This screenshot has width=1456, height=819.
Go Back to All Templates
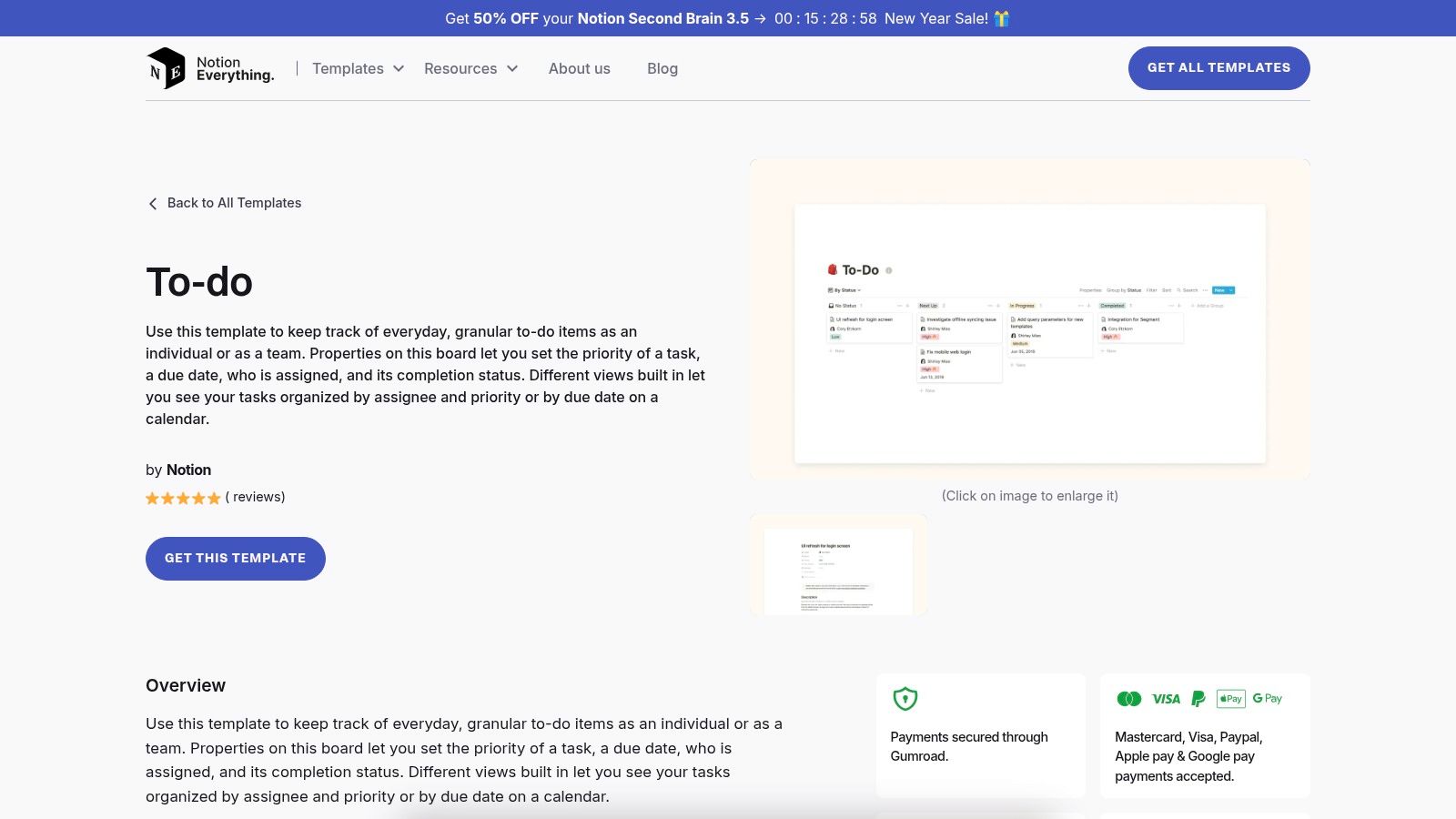pos(234,203)
